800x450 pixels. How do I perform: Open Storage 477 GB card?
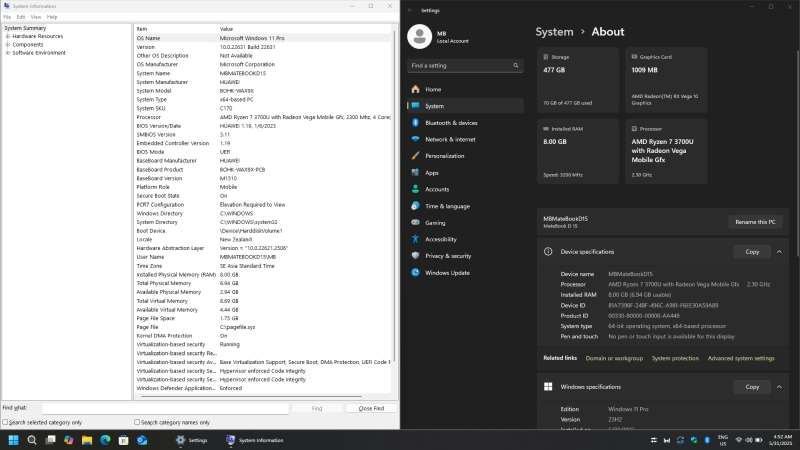pos(578,80)
